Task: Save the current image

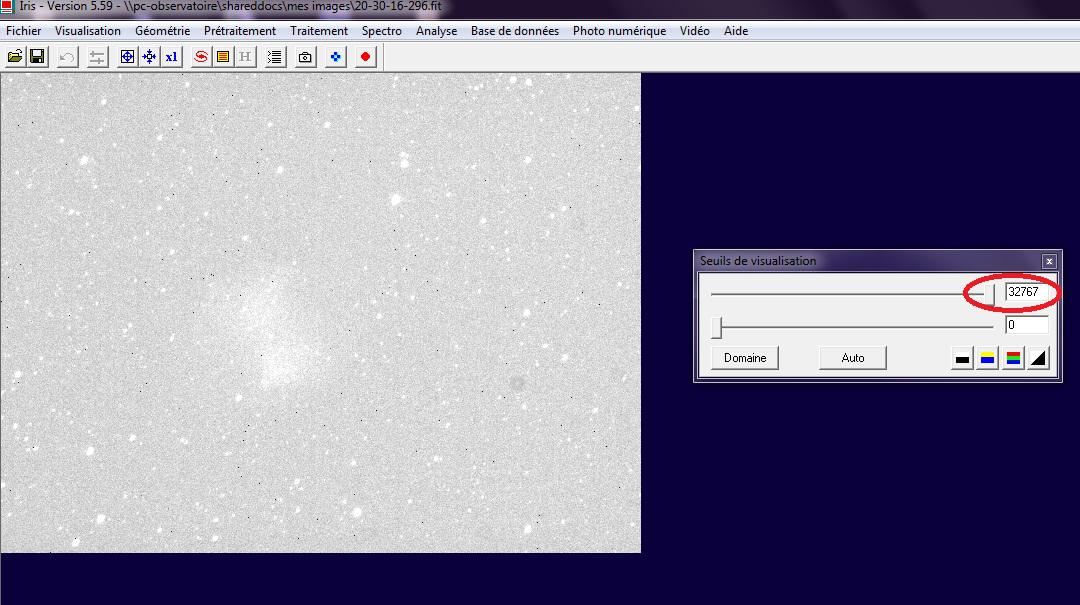Action: [x=38, y=57]
